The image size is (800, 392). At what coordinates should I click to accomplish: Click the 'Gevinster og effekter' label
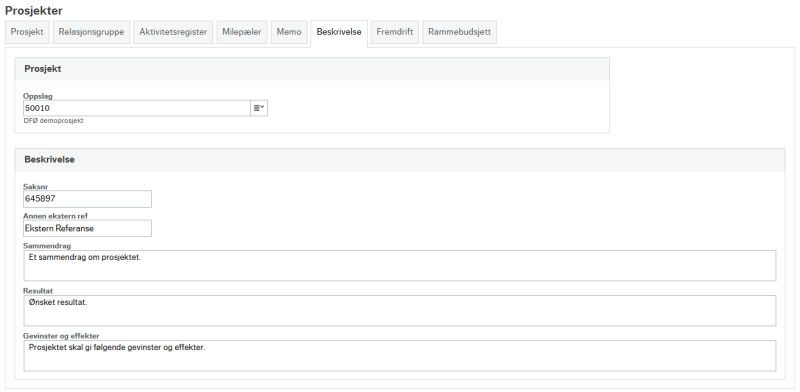(x=61, y=336)
